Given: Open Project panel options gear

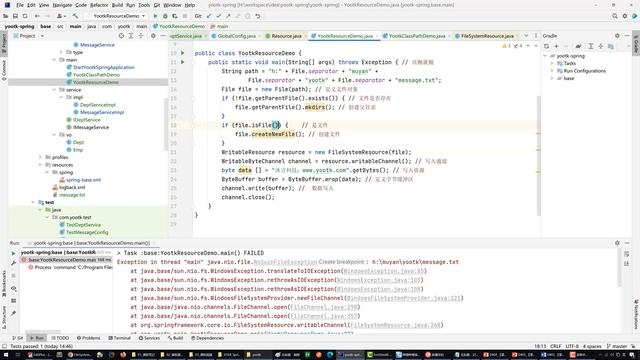Looking at the screenshot, I should click(153, 36).
